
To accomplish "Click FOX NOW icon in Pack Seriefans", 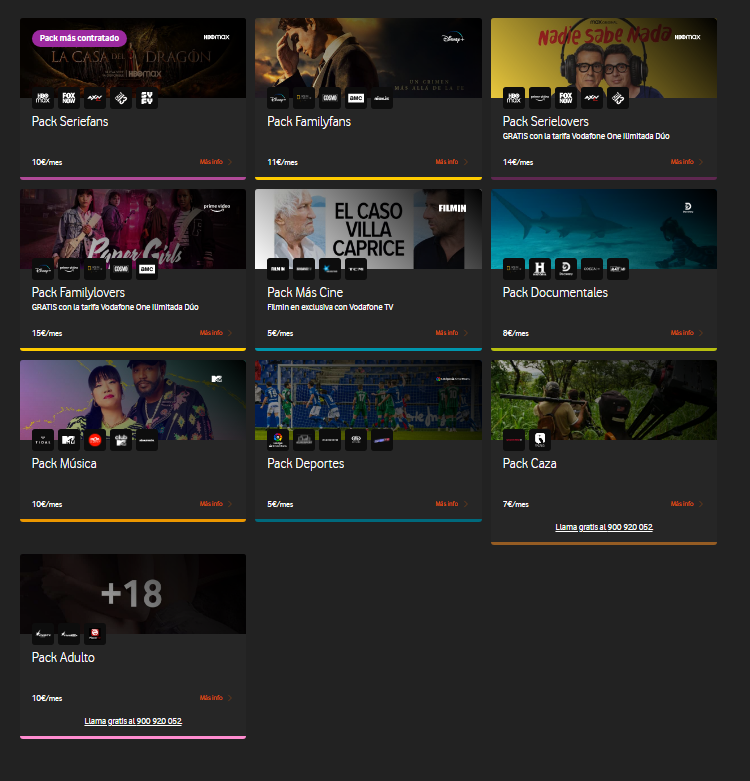I will pyautogui.click(x=69, y=98).
